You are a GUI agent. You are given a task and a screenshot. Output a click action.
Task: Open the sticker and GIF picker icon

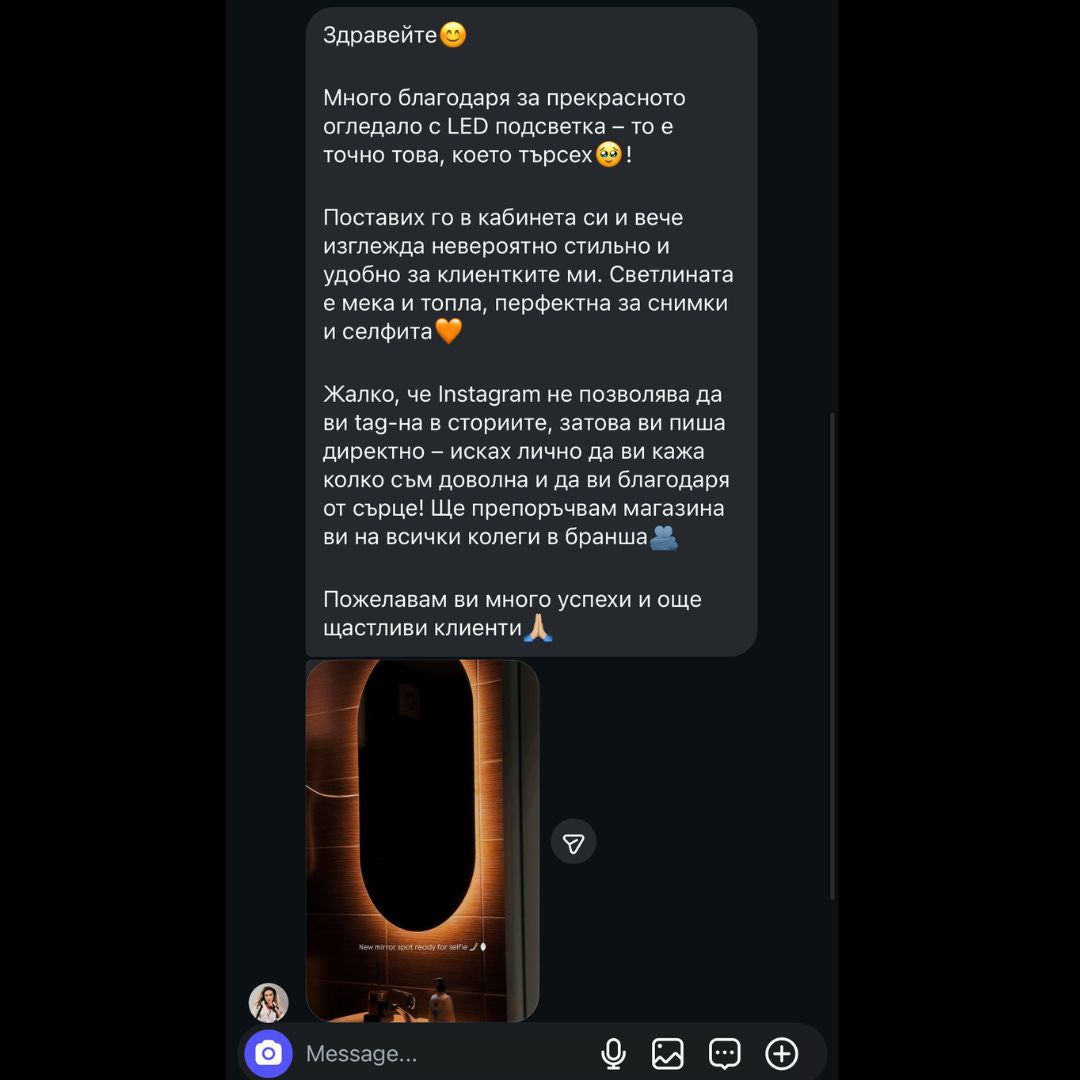(724, 1053)
